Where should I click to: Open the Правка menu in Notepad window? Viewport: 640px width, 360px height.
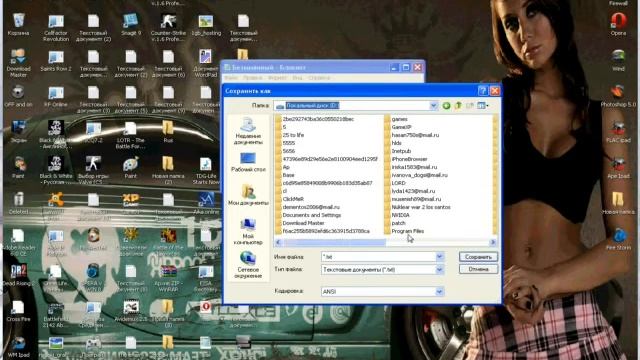point(253,78)
